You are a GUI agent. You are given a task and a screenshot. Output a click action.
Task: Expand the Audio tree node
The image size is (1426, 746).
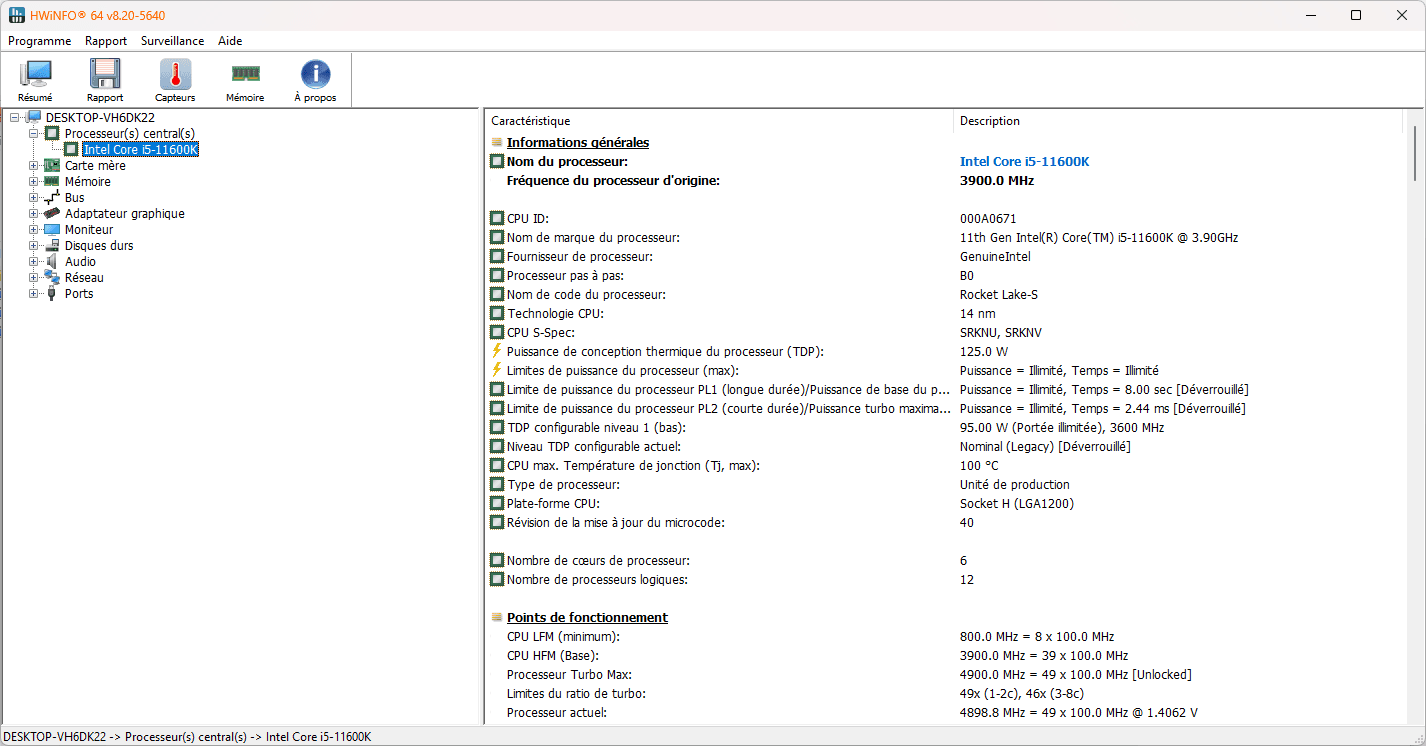(34, 262)
